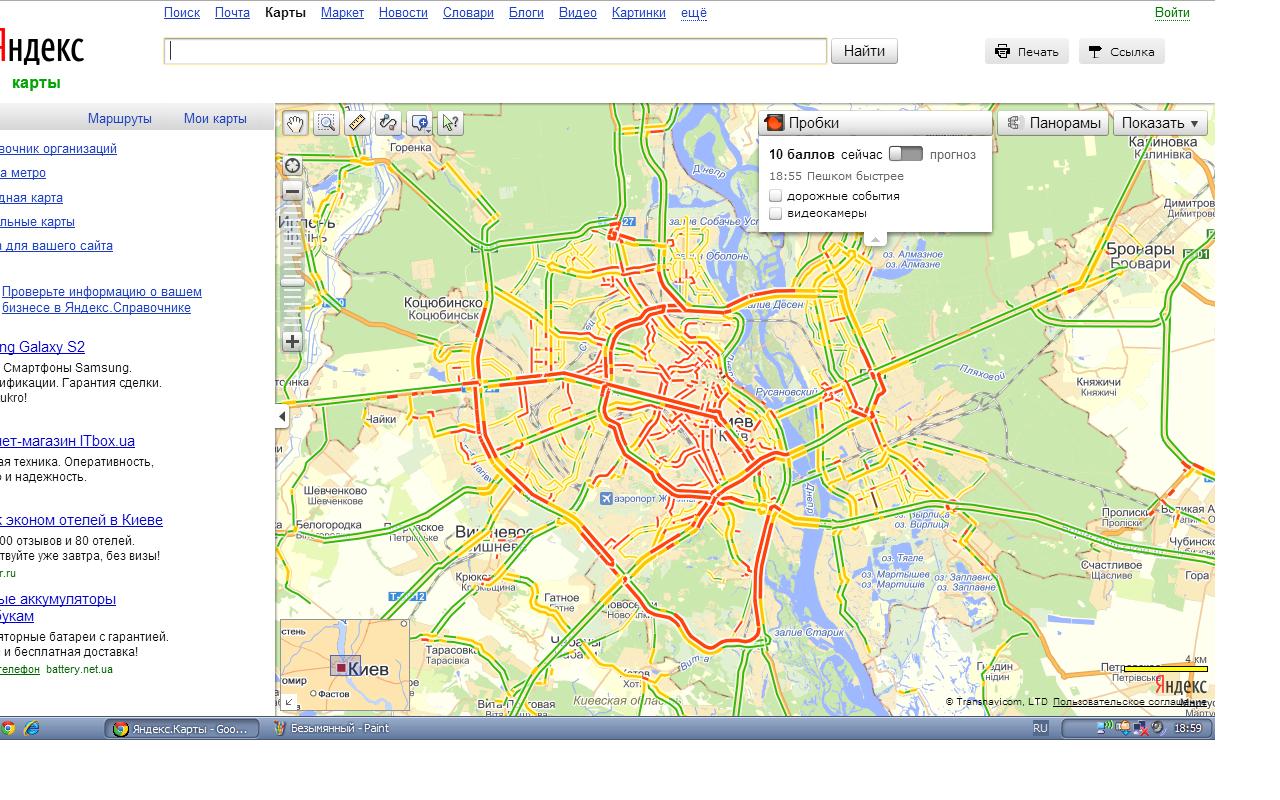This screenshot has height=800, width=1280.
Task: Open the Samsung Galaxy S2 ad link
Action: pos(42,347)
